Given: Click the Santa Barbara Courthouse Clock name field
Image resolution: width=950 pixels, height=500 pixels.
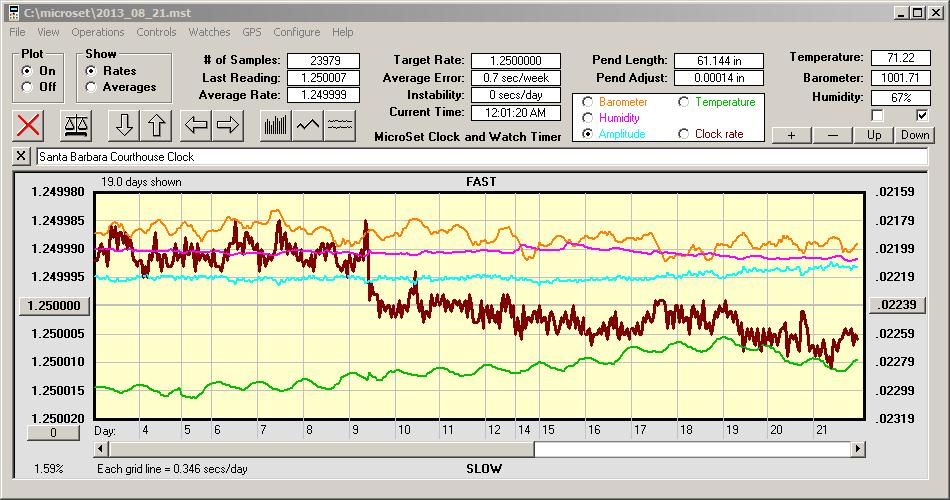Looking at the screenshot, I should (482, 157).
